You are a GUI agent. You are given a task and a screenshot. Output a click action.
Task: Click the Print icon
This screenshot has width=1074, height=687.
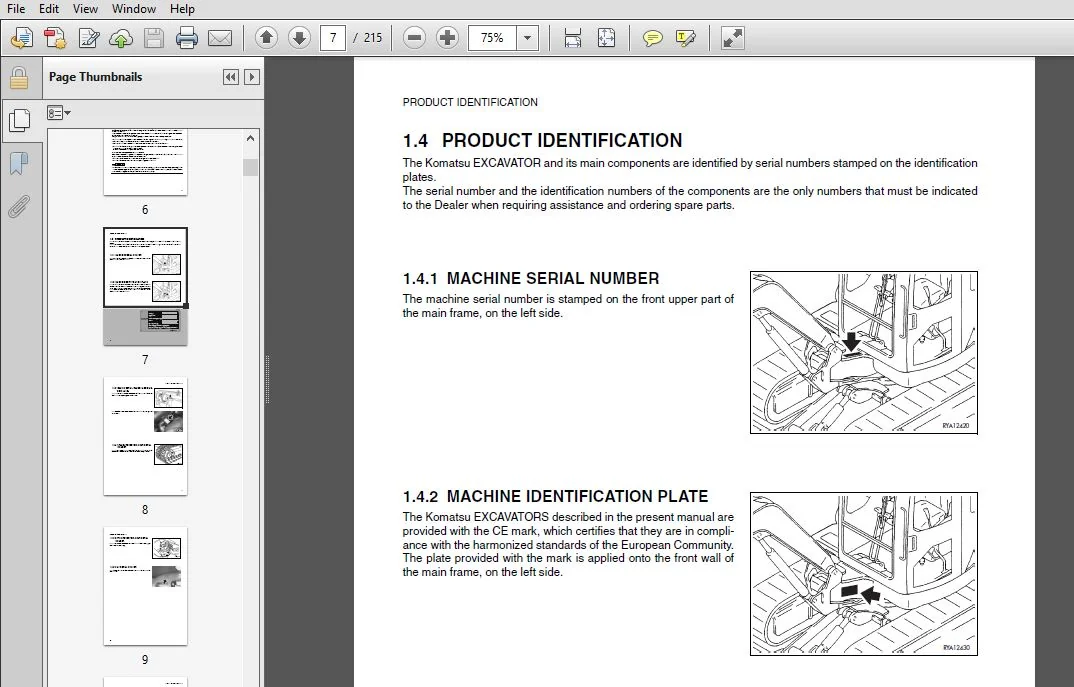pos(187,38)
